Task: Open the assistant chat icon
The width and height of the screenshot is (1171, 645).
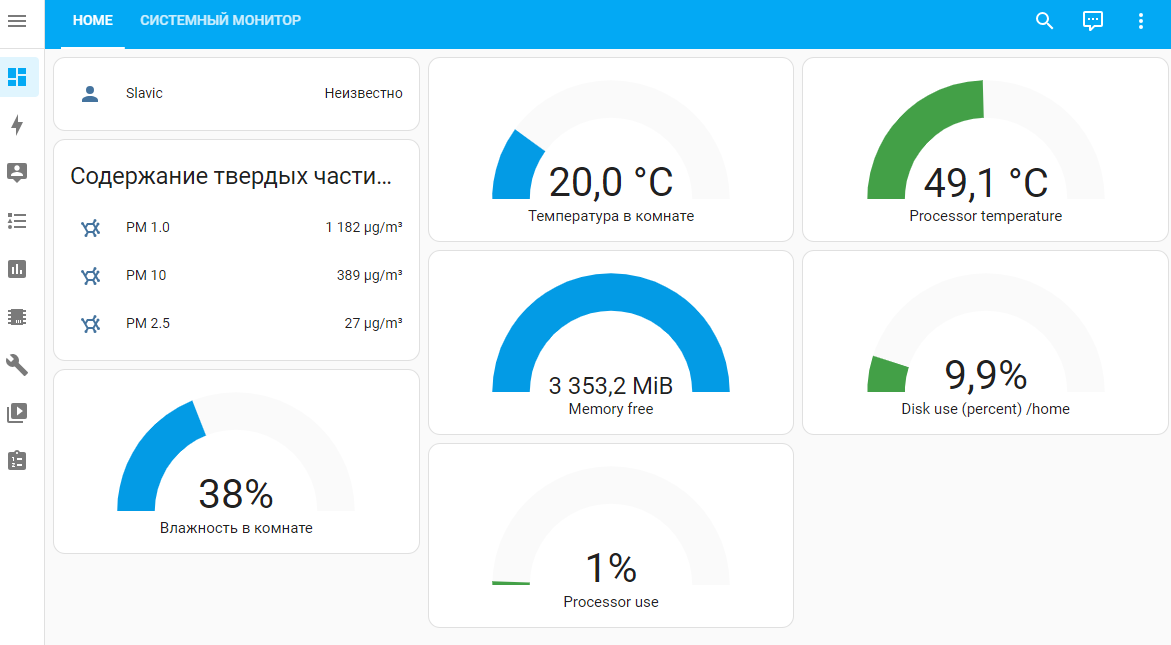Action: click(1093, 21)
